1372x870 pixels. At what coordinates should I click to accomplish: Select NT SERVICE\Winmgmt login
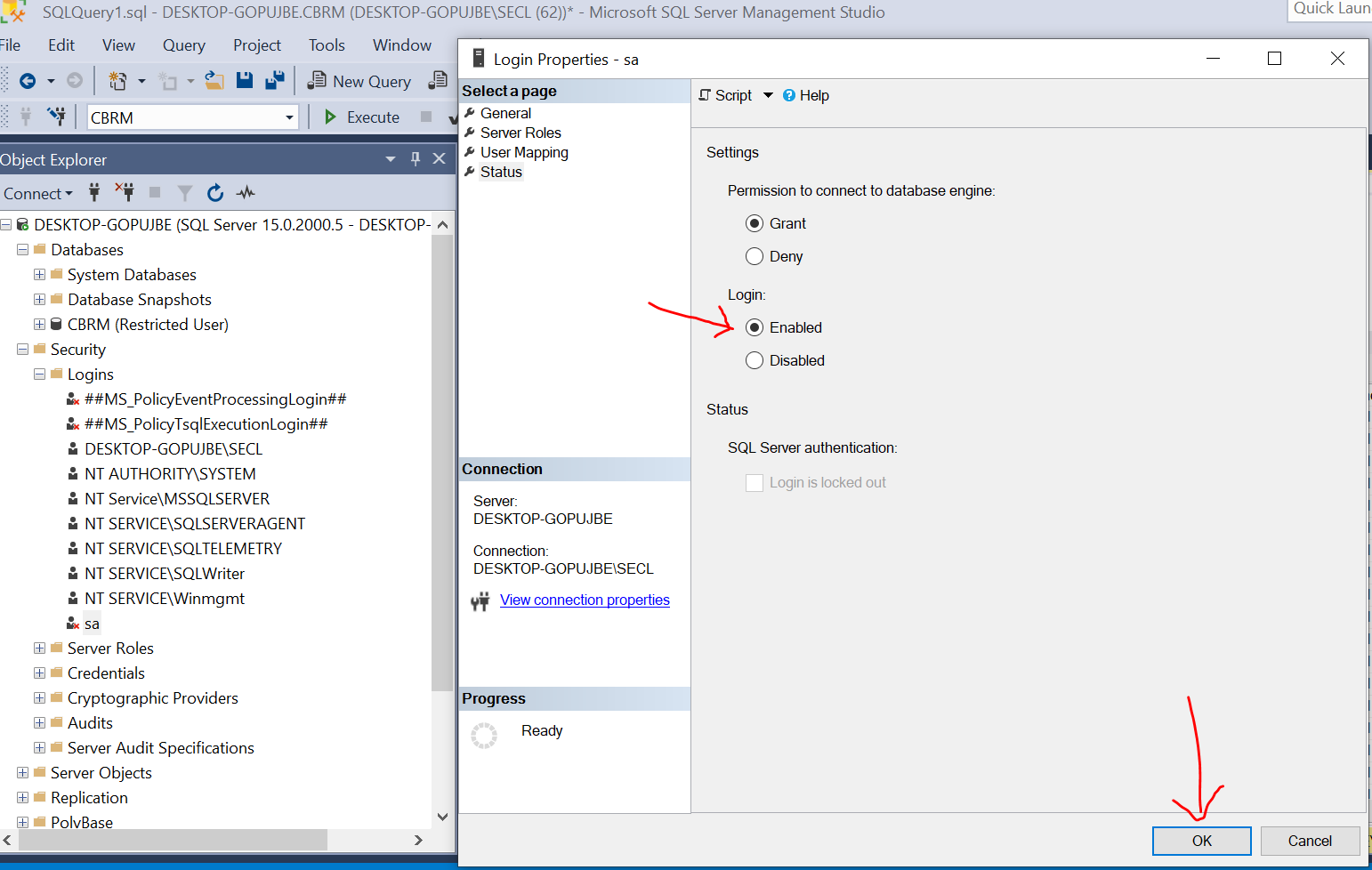pos(165,599)
